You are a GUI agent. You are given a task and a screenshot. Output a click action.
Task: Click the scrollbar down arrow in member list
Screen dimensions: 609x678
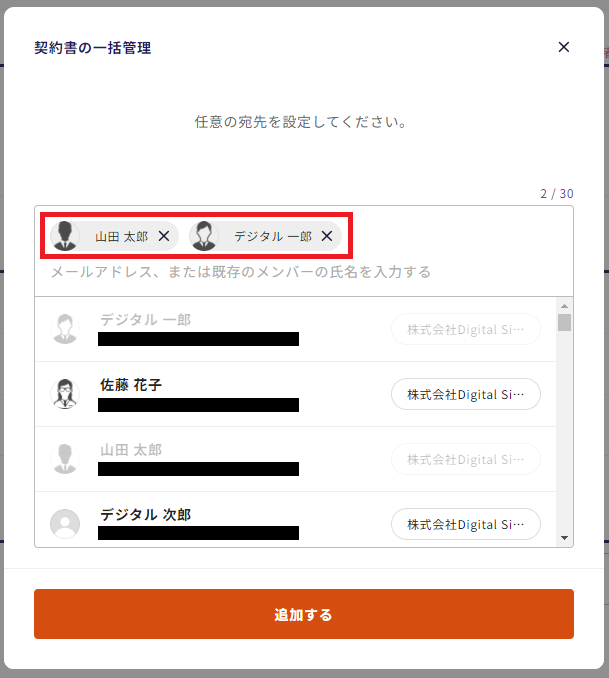tap(564, 538)
